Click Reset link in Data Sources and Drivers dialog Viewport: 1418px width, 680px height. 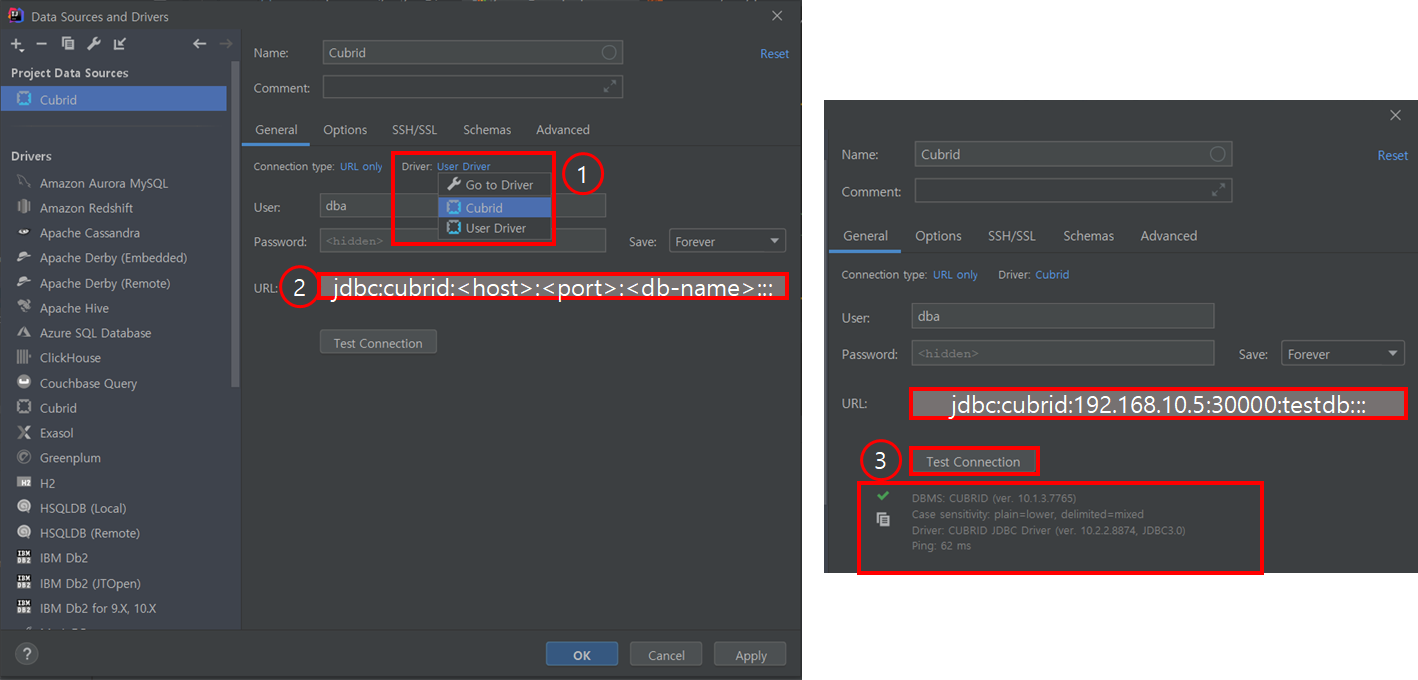coord(774,54)
